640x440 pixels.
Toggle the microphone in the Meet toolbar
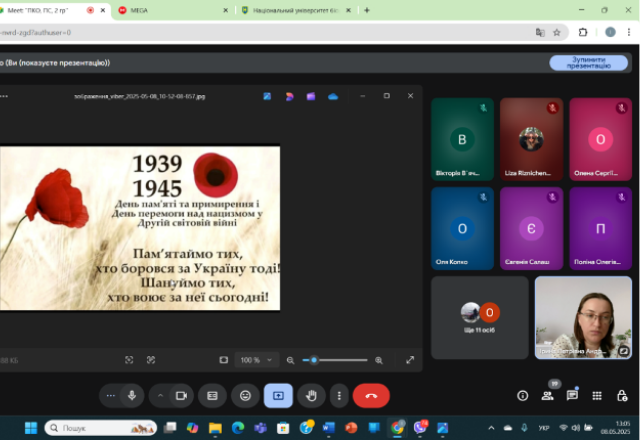coord(131,396)
